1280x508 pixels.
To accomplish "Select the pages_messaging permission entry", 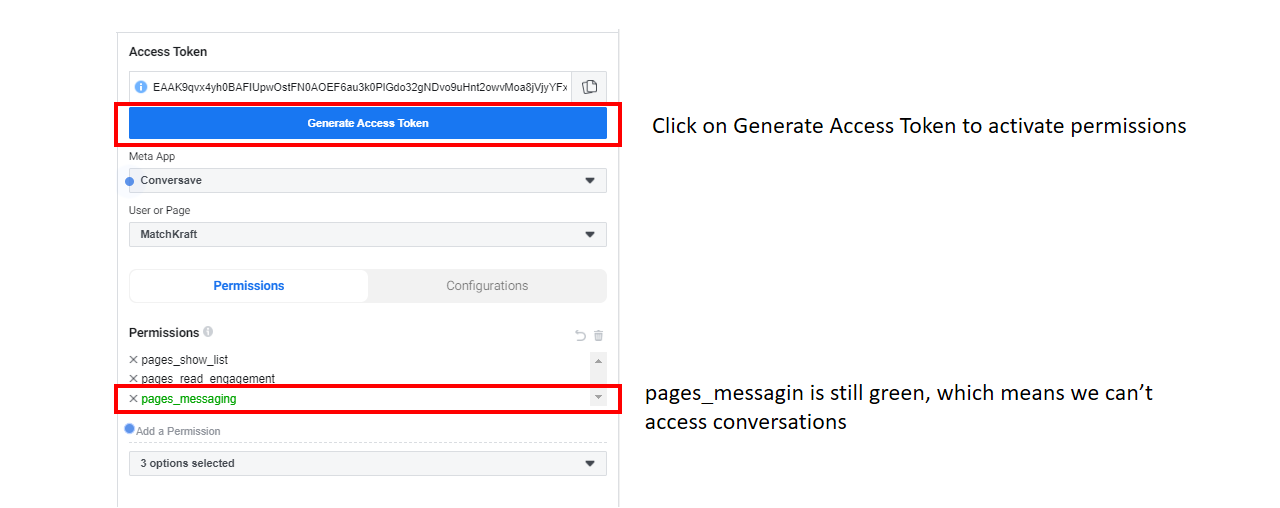I will [189, 398].
